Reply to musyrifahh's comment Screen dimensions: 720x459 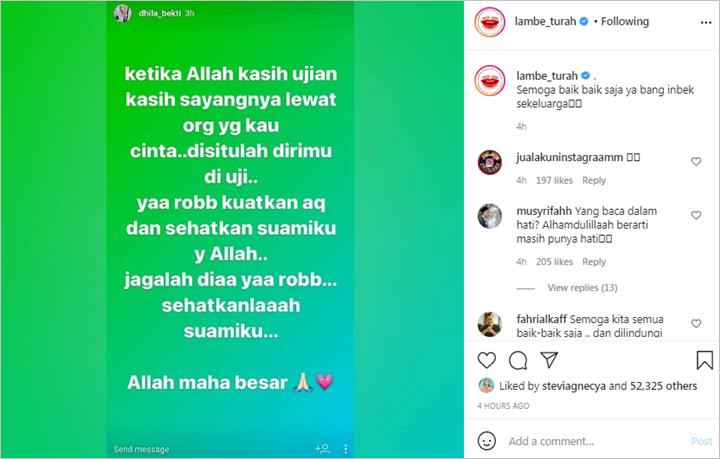594,262
